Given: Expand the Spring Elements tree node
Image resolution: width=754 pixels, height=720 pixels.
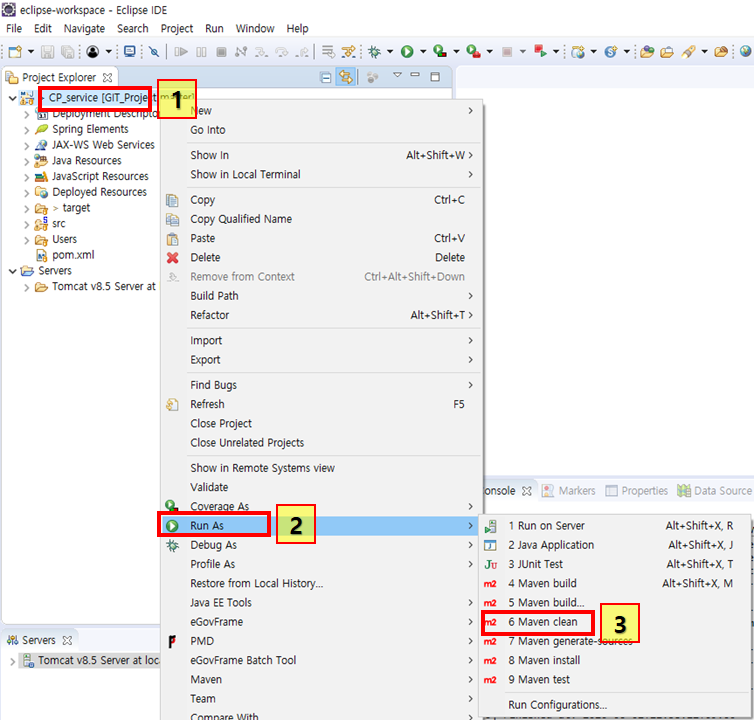Looking at the screenshot, I should 26,130.
